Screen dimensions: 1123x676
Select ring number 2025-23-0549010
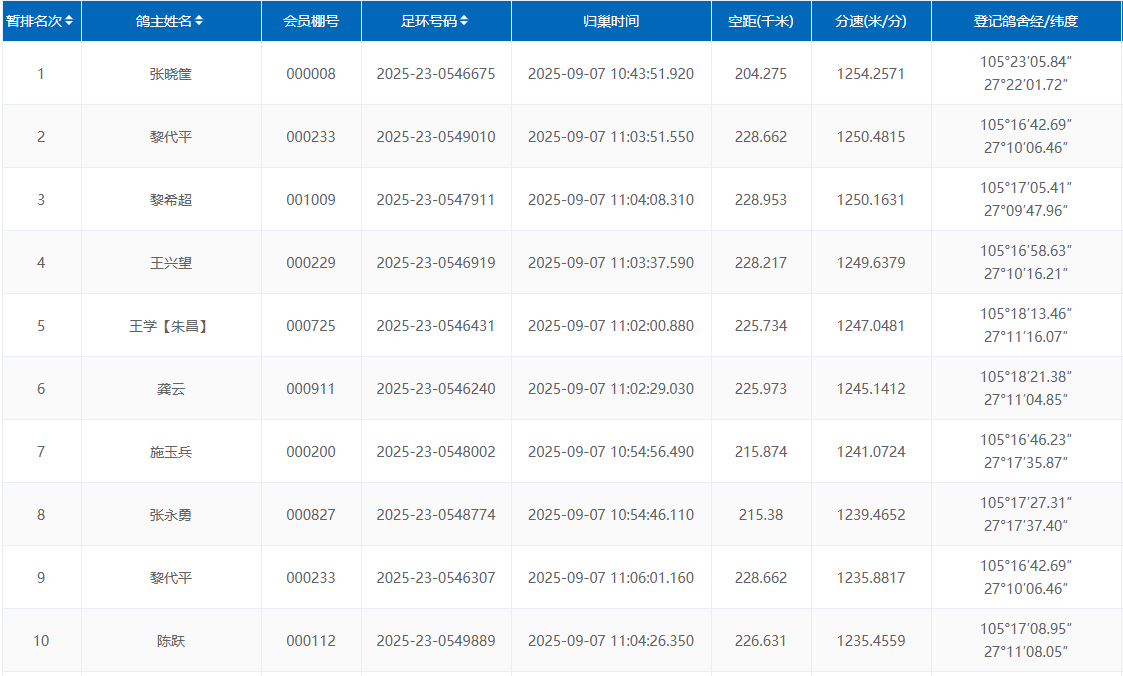tap(436, 137)
